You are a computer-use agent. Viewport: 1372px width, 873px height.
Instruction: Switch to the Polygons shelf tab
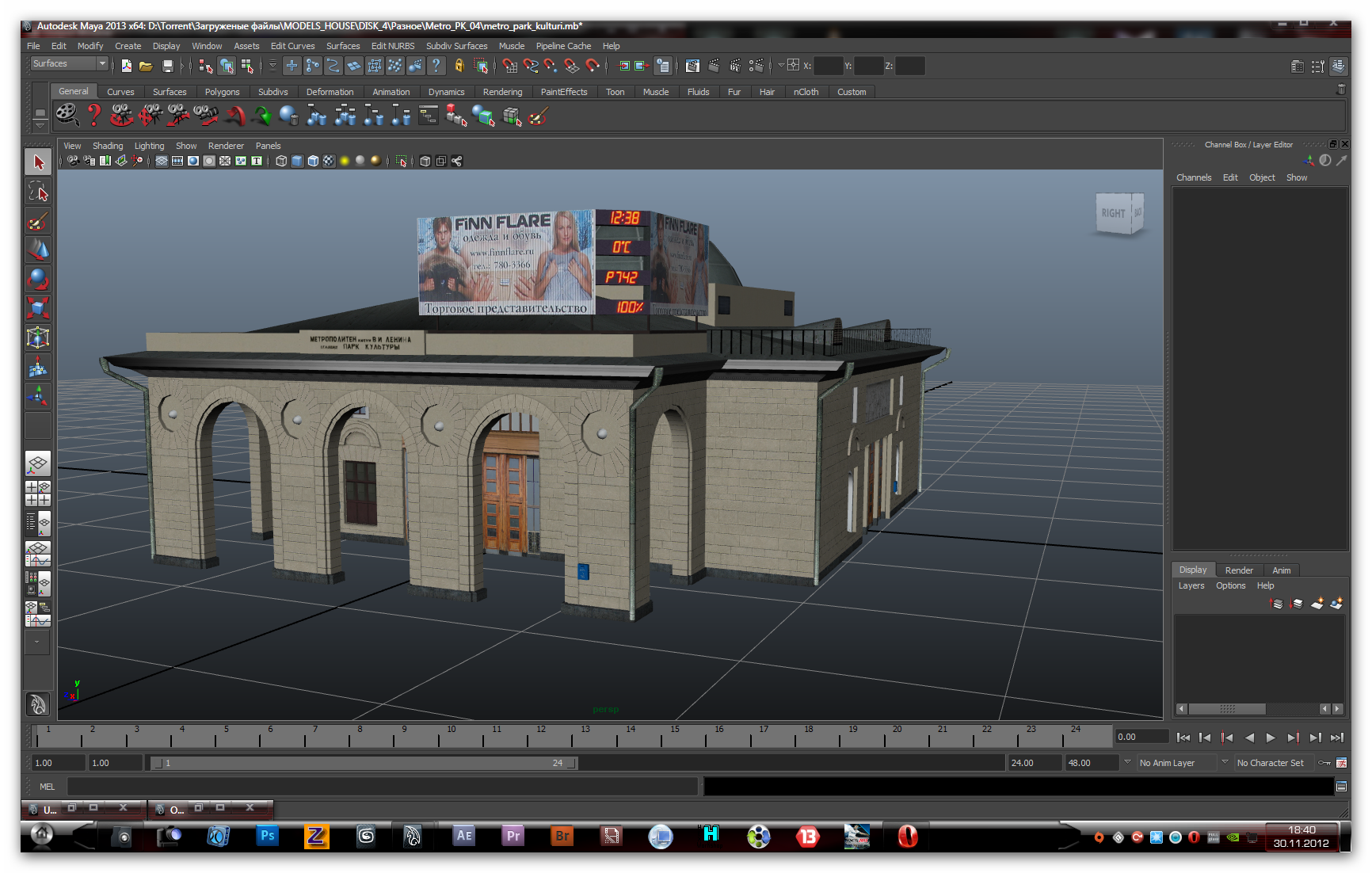[222, 92]
